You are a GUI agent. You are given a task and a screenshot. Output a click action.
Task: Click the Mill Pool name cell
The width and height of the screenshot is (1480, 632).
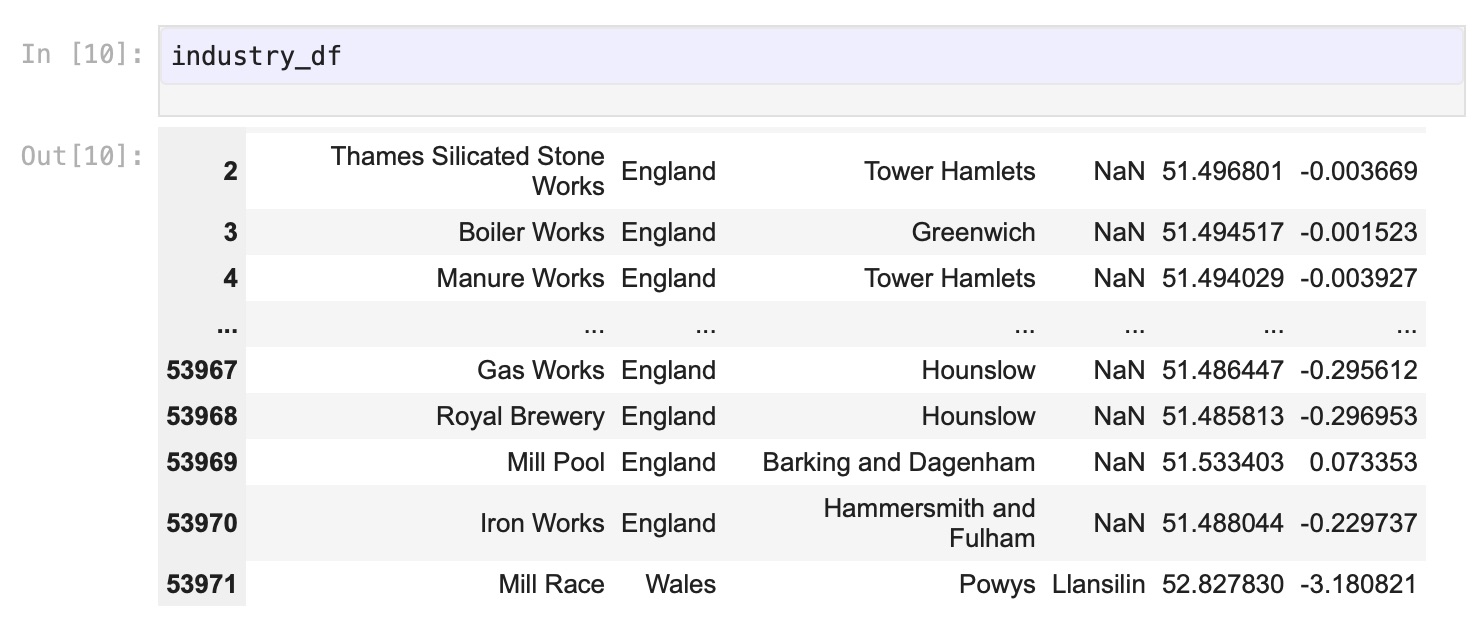click(555, 462)
